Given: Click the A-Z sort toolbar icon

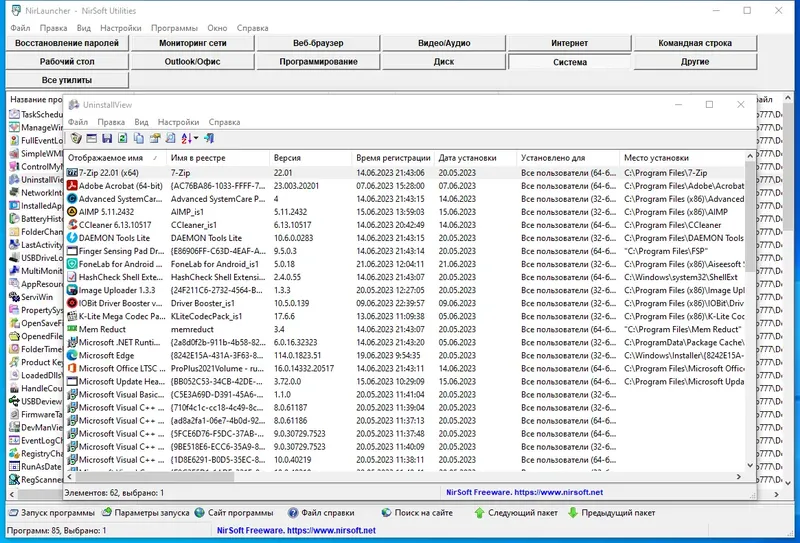Looking at the screenshot, I should (x=186, y=138).
